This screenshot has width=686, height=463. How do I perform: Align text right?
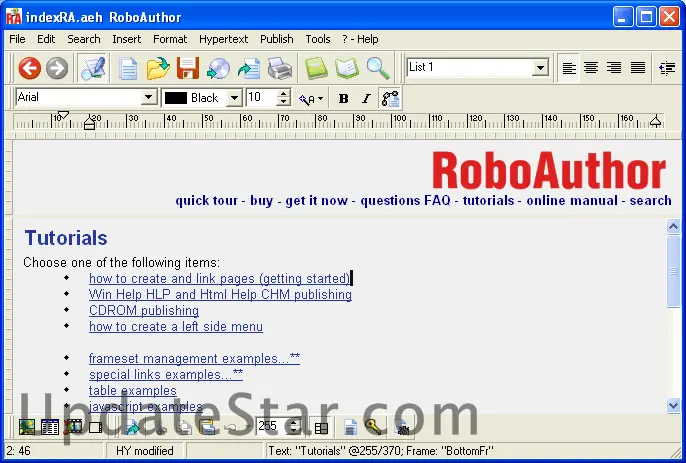[614, 68]
